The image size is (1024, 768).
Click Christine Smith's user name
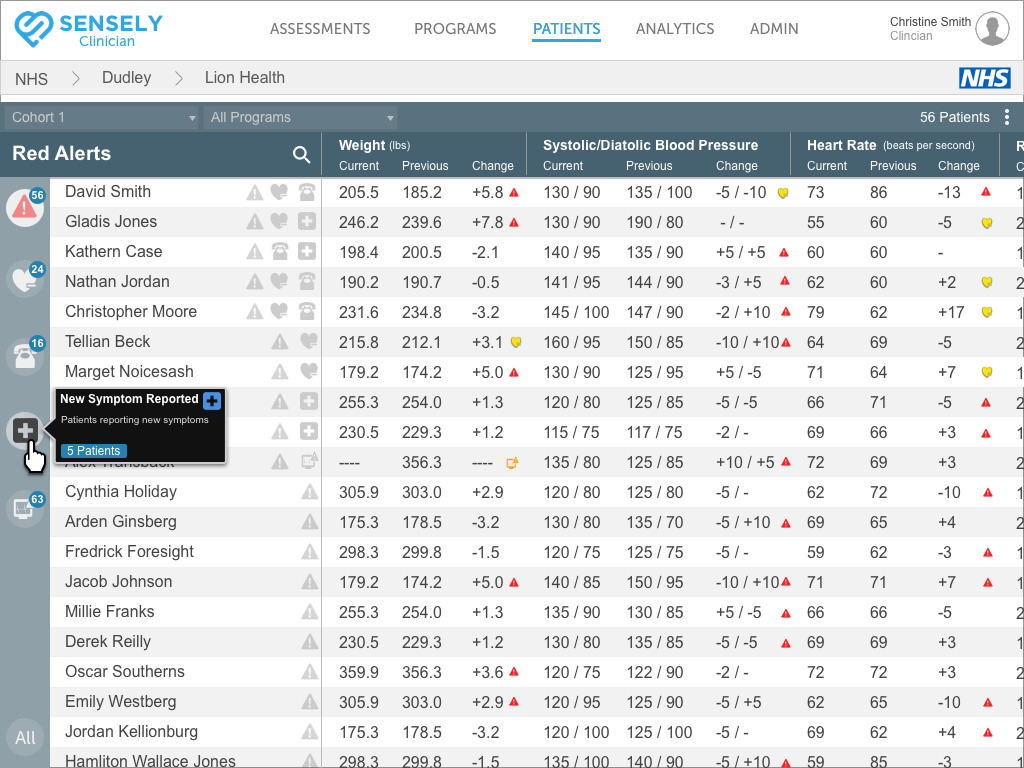[930, 22]
